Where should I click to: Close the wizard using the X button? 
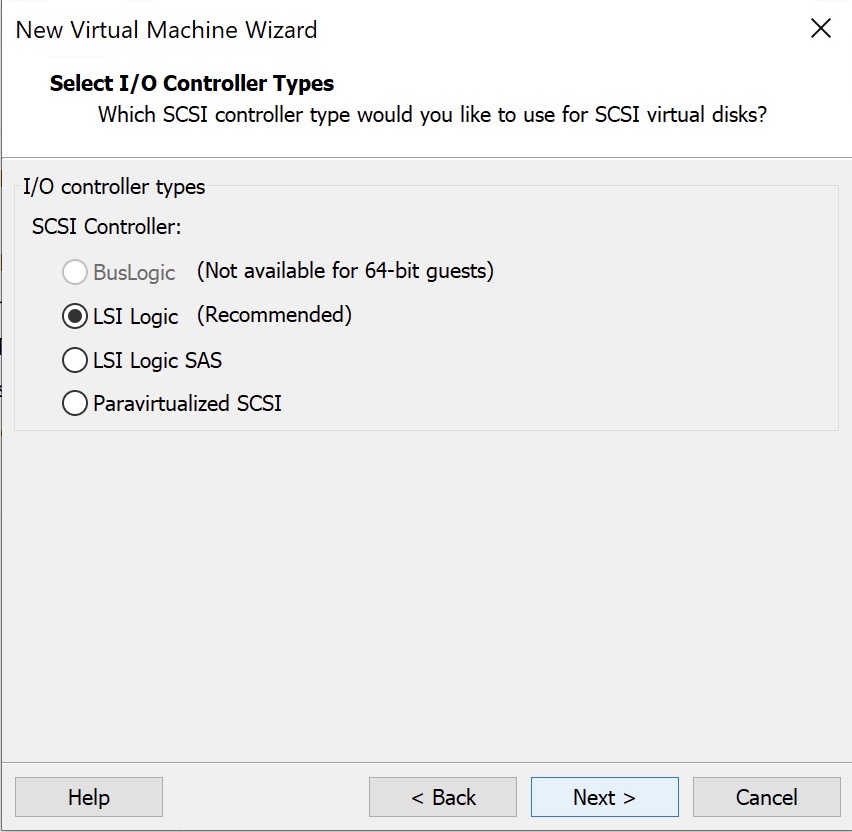tap(820, 29)
